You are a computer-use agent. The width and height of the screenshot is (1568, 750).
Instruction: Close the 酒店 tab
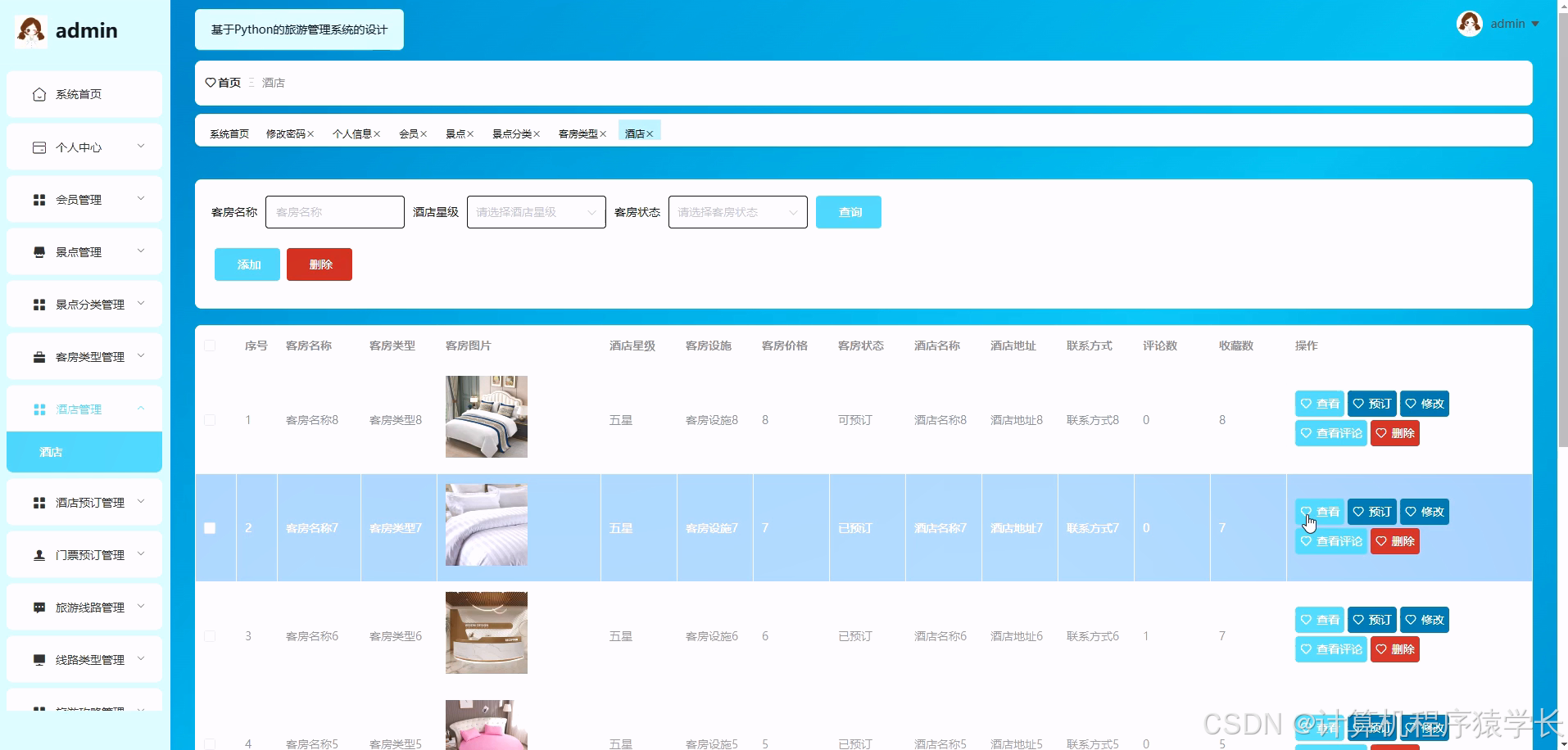tap(650, 134)
